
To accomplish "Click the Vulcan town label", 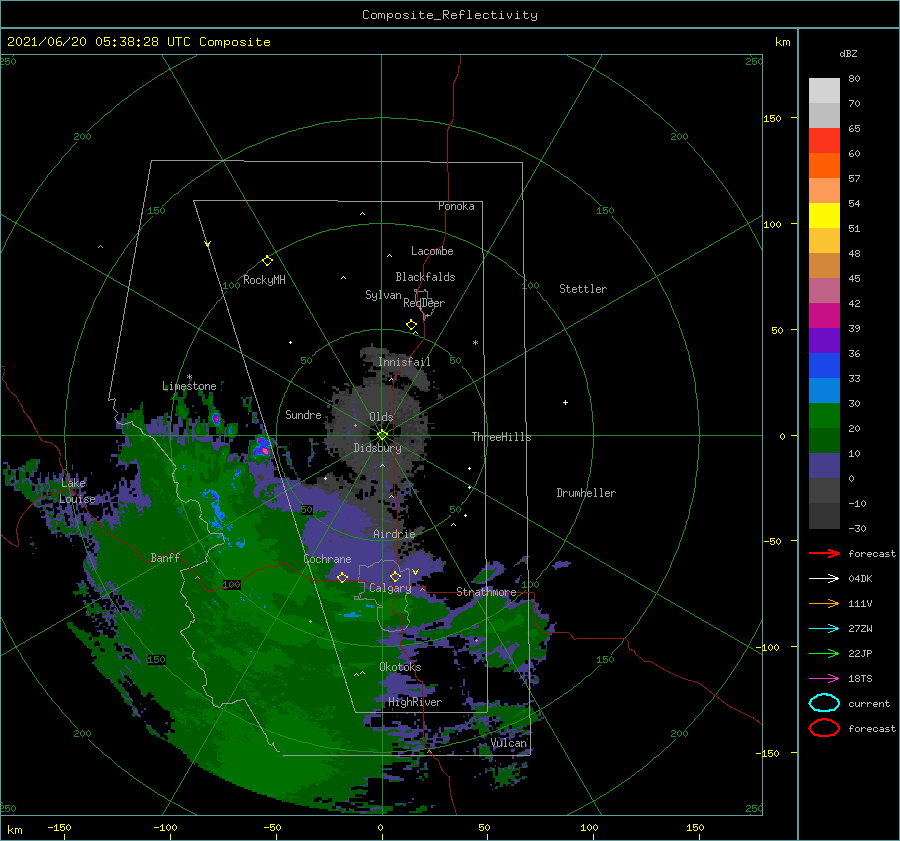I will point(508,743).
